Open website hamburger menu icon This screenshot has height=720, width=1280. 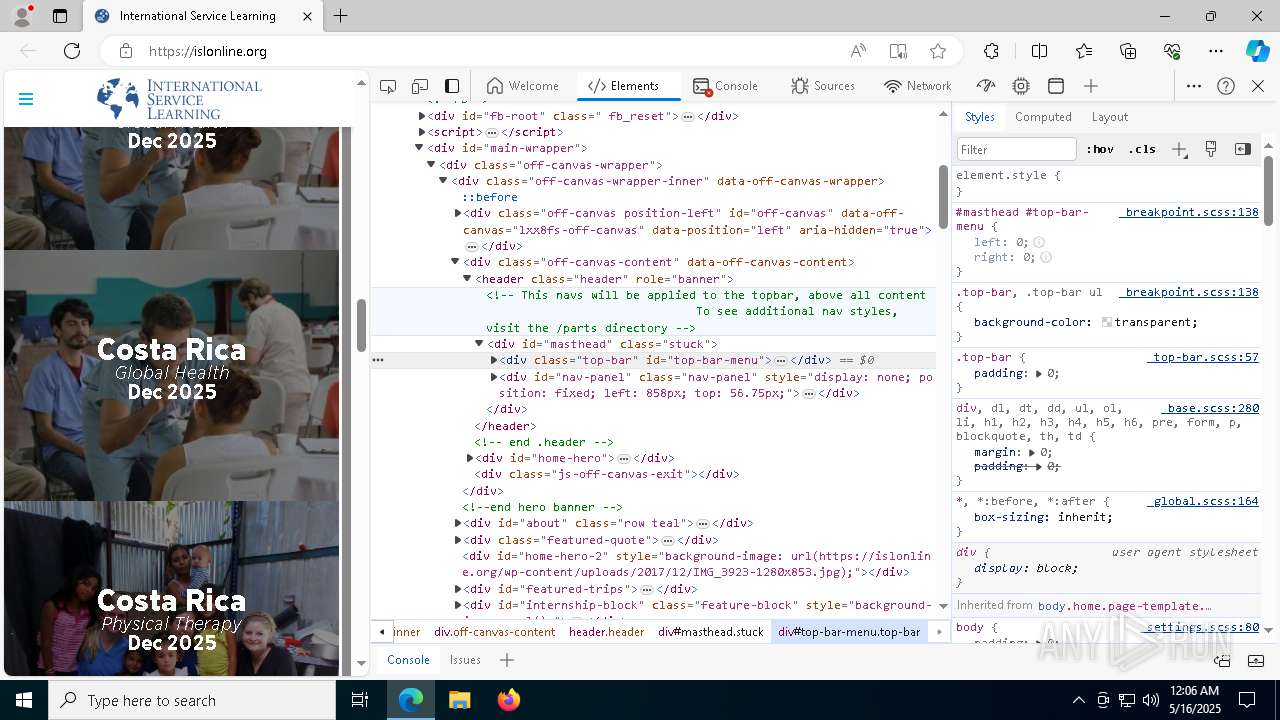click(x=26, y=99)
